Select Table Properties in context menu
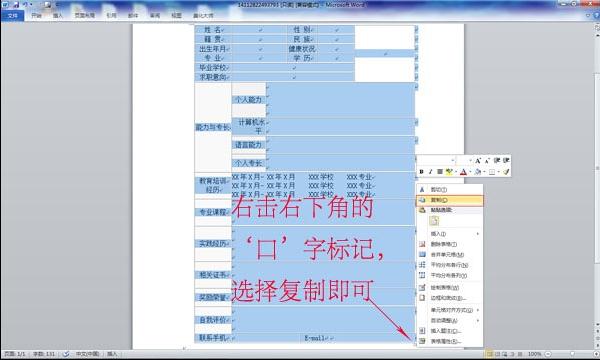The height and width of the screenshot is (360, 600). click(450, 341)
